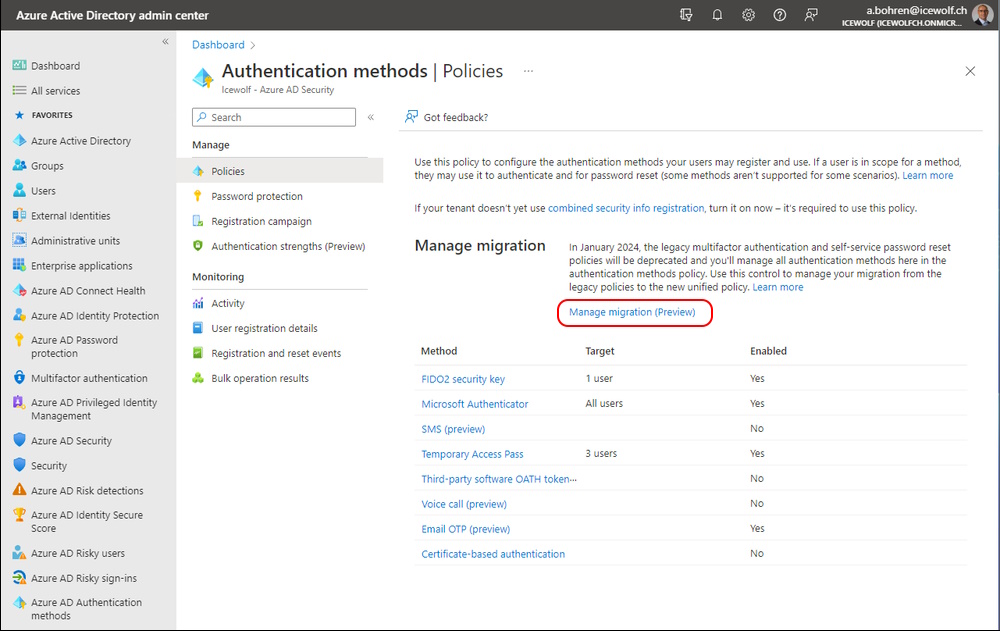Click the Enabled column header

(768, 351)
